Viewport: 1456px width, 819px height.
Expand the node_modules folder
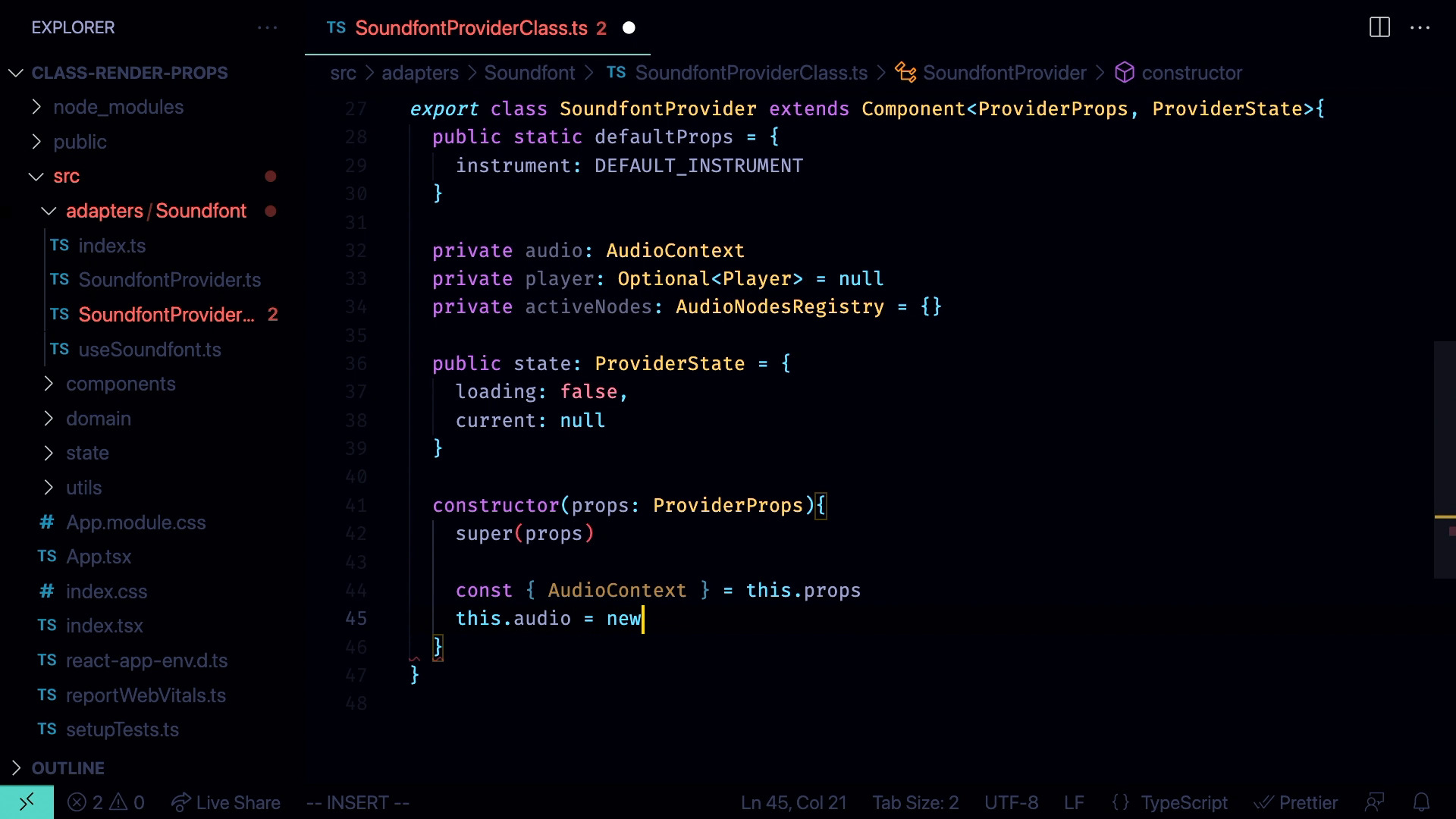[36, 107]
